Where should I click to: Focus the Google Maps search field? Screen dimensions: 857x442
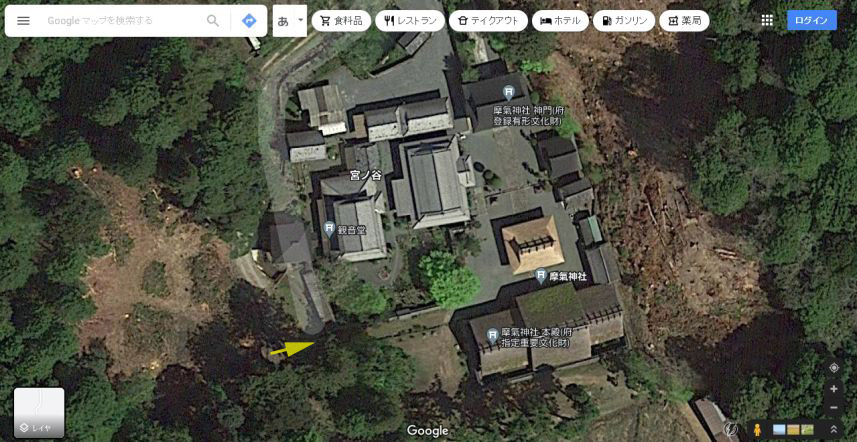pyautogui.click(x=123, y=21)
